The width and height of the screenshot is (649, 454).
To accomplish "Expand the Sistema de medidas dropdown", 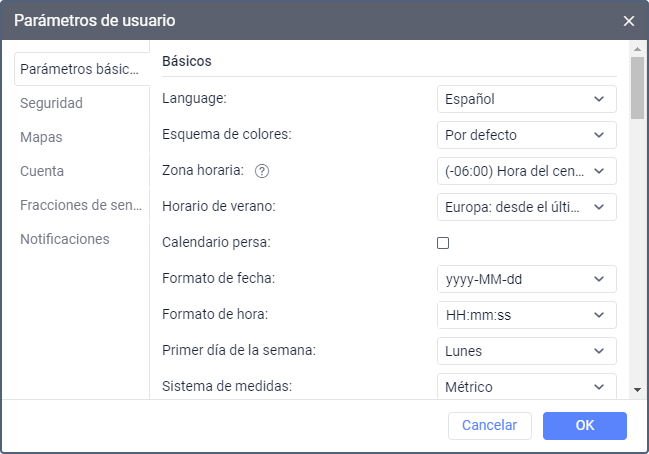I will pos(526,386).
